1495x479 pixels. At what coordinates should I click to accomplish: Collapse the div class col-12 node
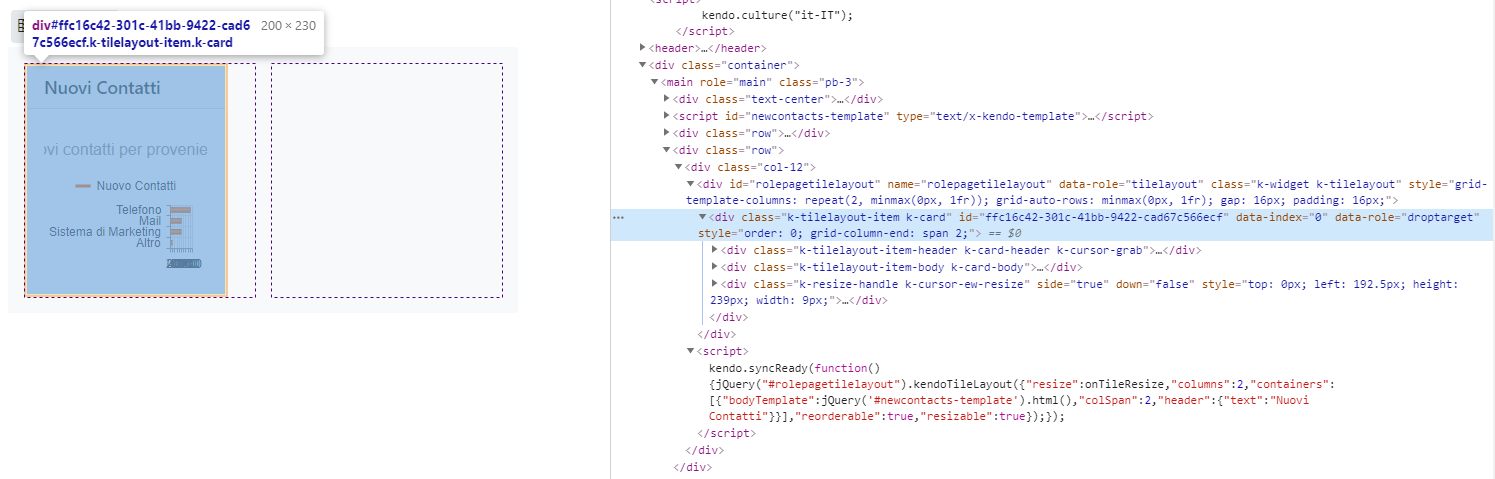click(678, 167)
